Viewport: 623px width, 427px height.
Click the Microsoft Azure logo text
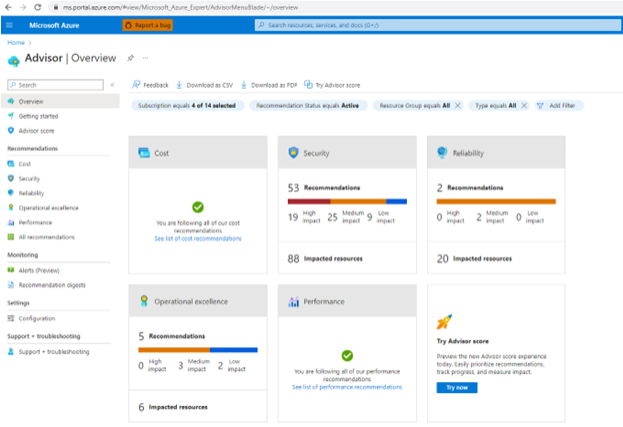click(54, 25)
